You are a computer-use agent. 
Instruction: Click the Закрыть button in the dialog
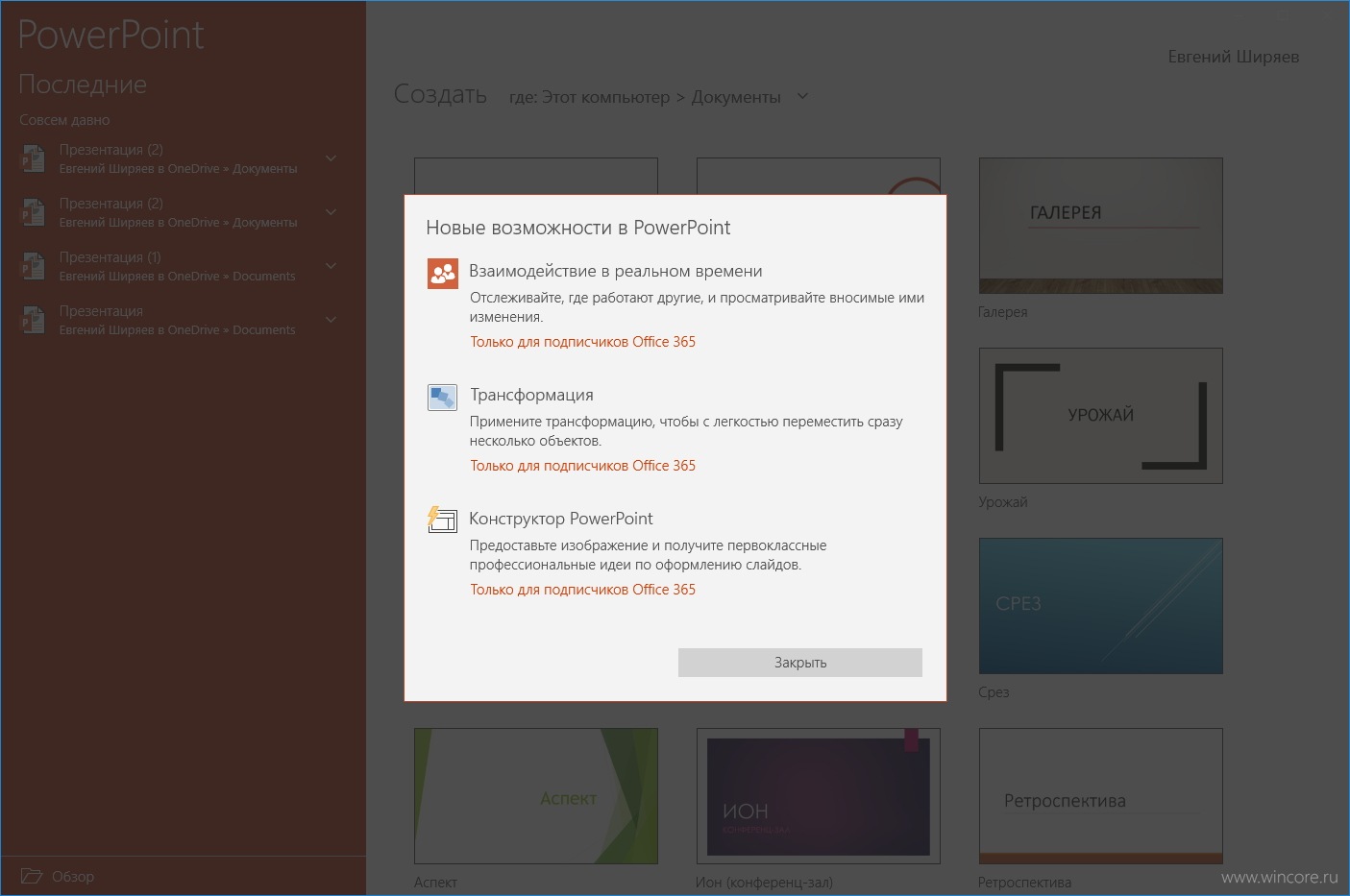tap(799, 663)
